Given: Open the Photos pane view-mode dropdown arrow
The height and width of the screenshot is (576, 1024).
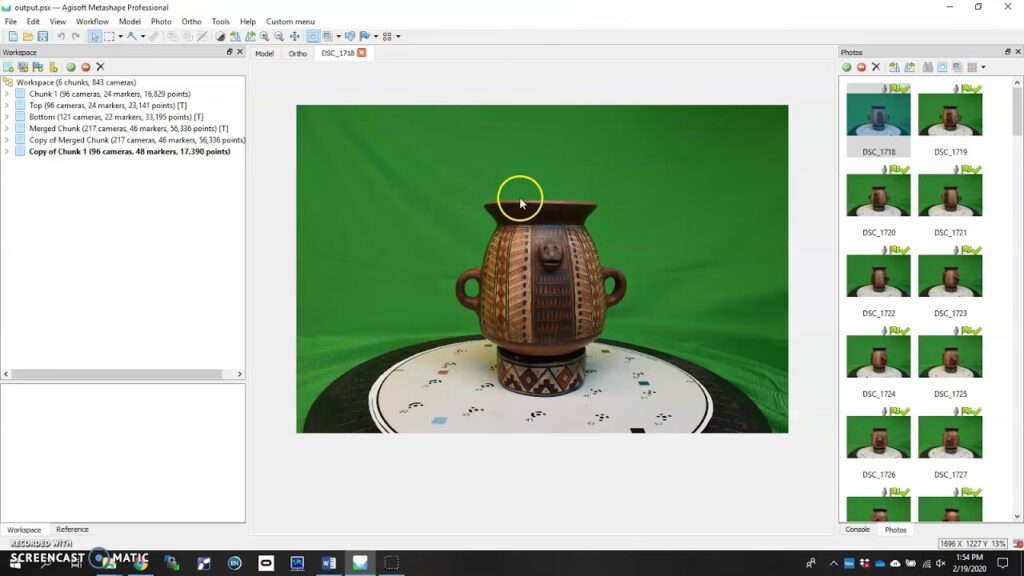Looking at the screenshot, I should click(x=983, y=67).
